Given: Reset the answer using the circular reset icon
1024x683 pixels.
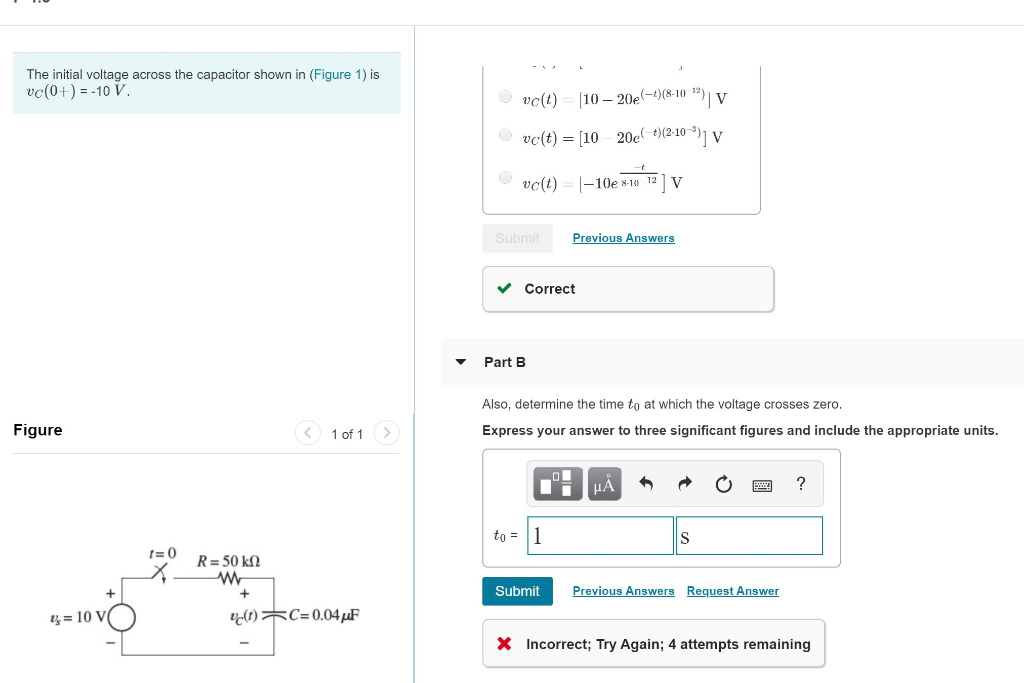Looking at the screenshot, I should pyautogui.click(x=723, y=484).
